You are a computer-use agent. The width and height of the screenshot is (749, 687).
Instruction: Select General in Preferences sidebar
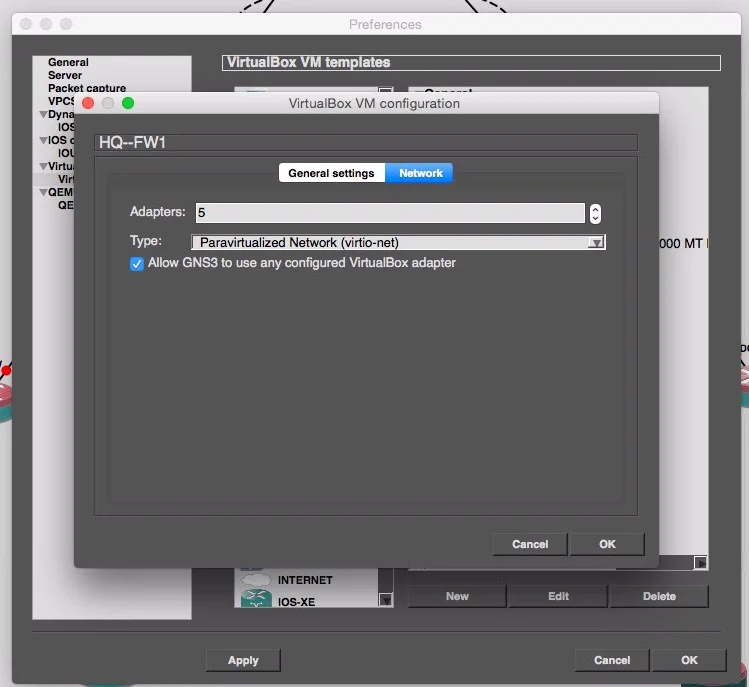[68, 62]
